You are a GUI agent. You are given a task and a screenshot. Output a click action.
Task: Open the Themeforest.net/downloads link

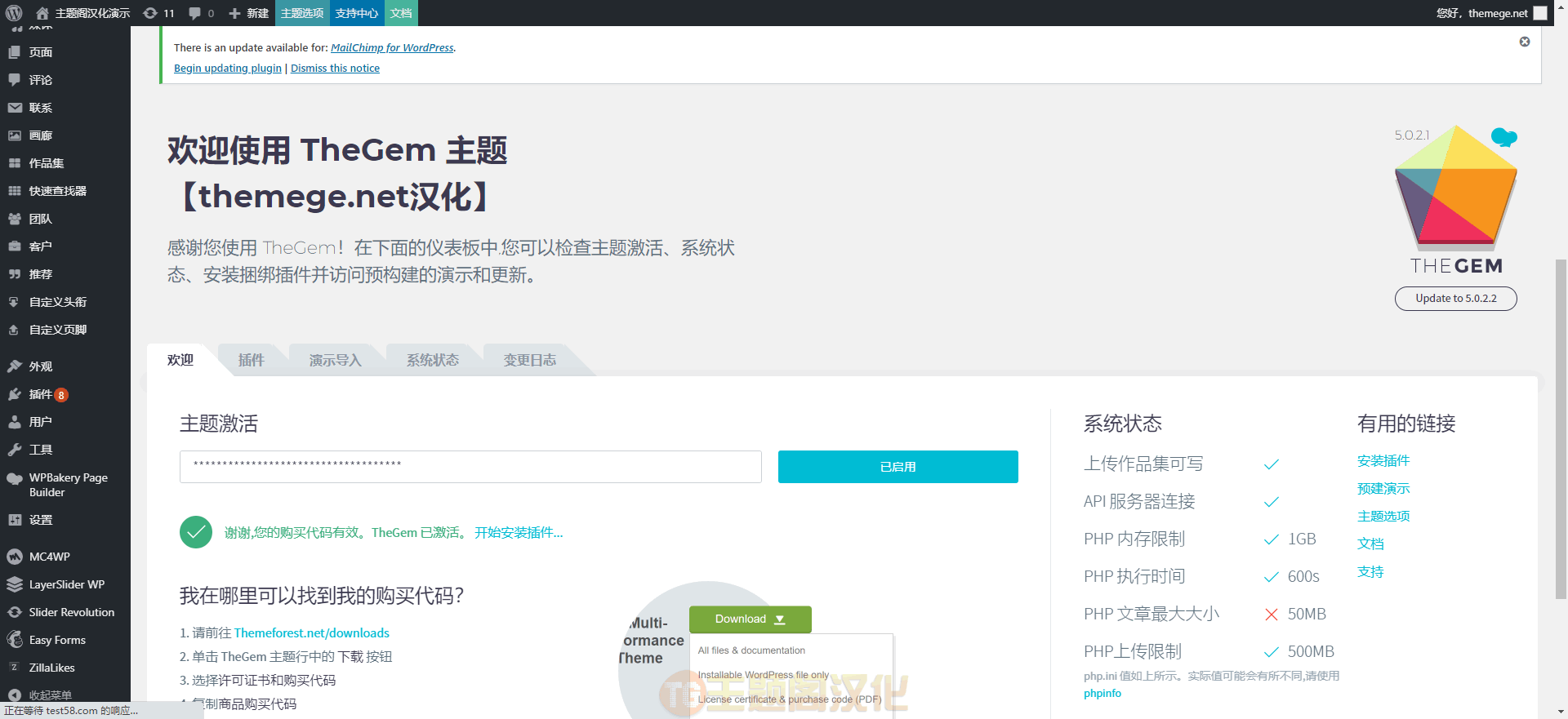tap(312, 633)
